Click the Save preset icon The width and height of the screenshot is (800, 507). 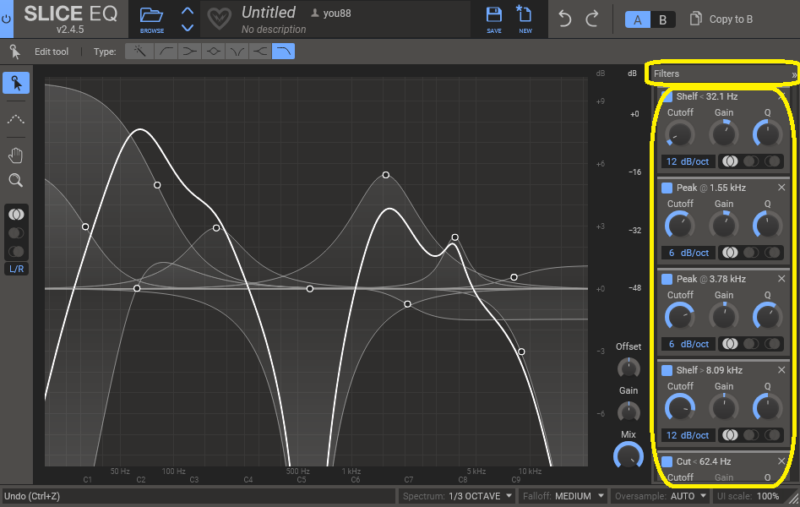pyautogui.click(x=494, y=17)
